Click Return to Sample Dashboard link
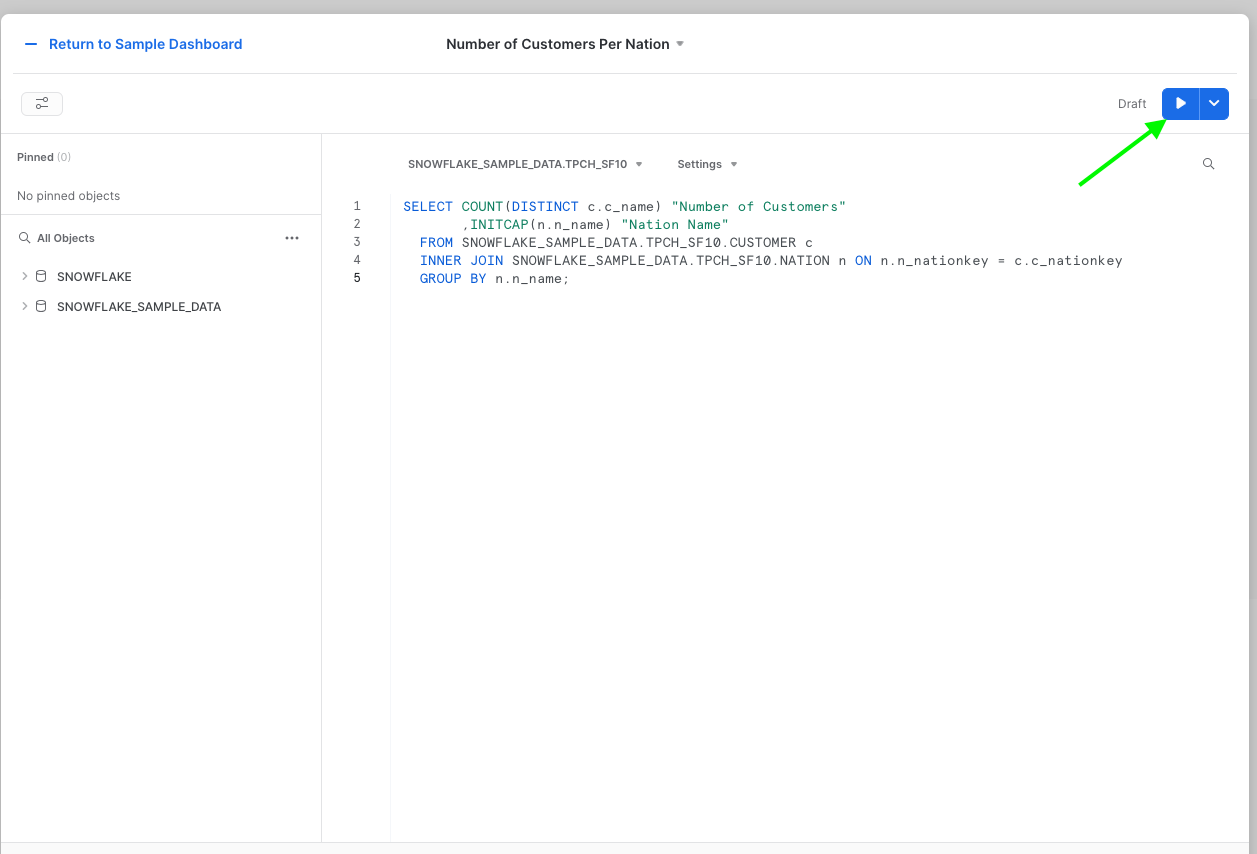The height and width of the screenshot is (854, 1257). click(145, 44)
